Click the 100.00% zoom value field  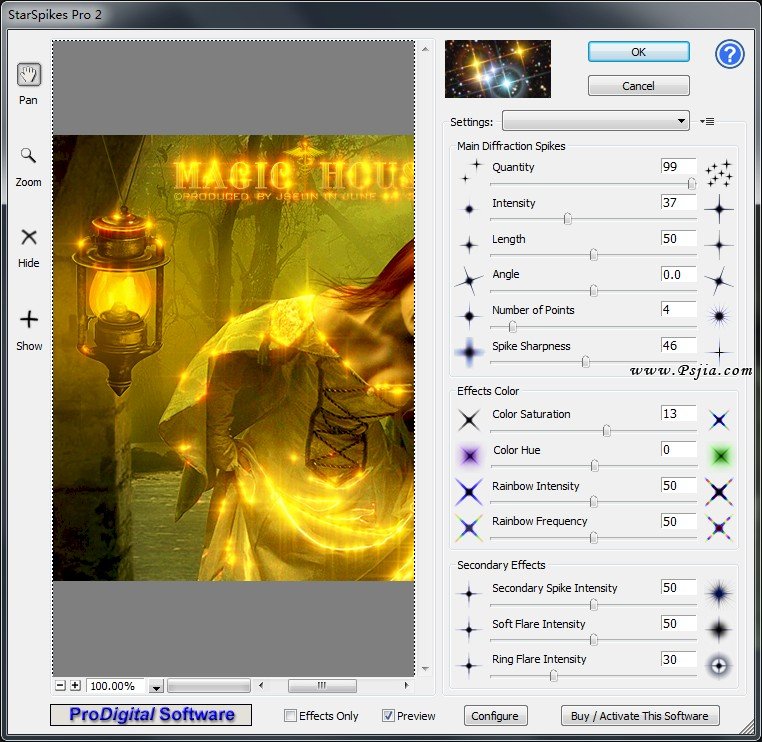click(x=116, y=686)
